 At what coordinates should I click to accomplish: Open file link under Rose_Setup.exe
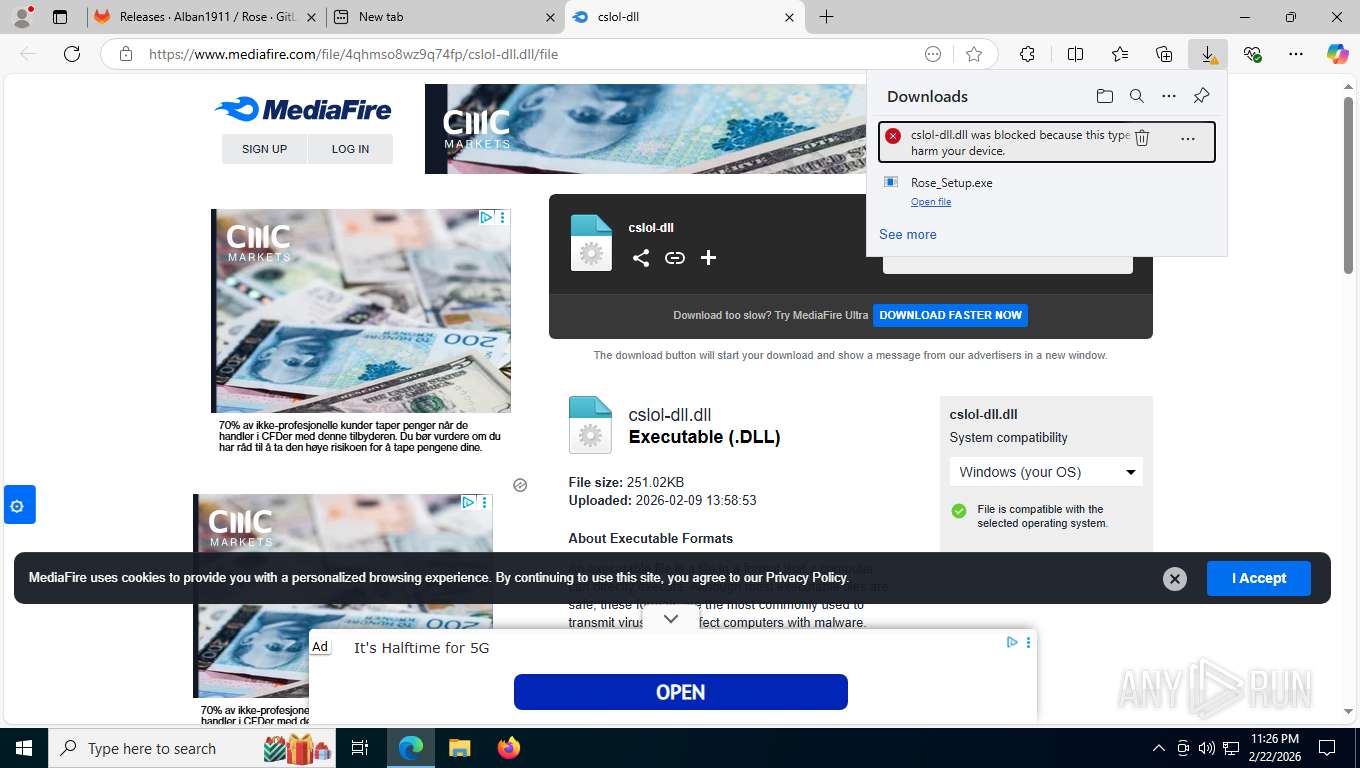pyautogui.click(x=930, y=202)
